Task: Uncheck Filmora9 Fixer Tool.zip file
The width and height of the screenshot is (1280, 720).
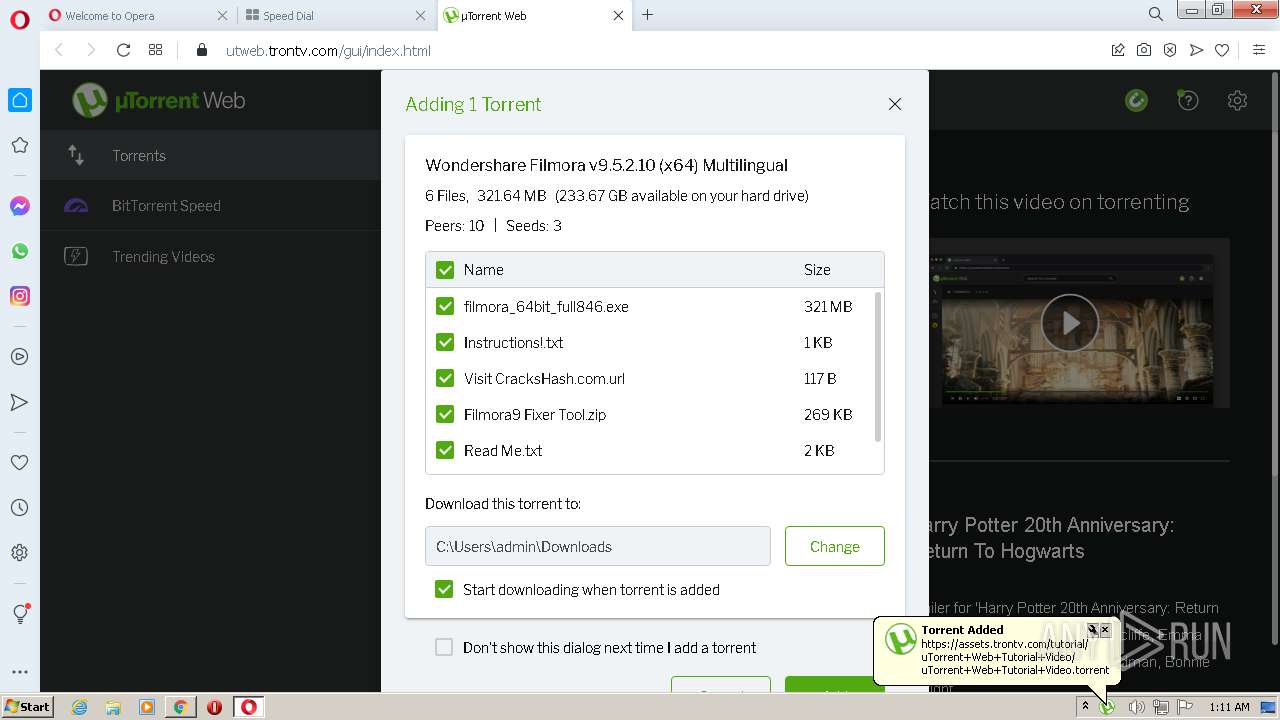Action: click(x=445, y=414)
